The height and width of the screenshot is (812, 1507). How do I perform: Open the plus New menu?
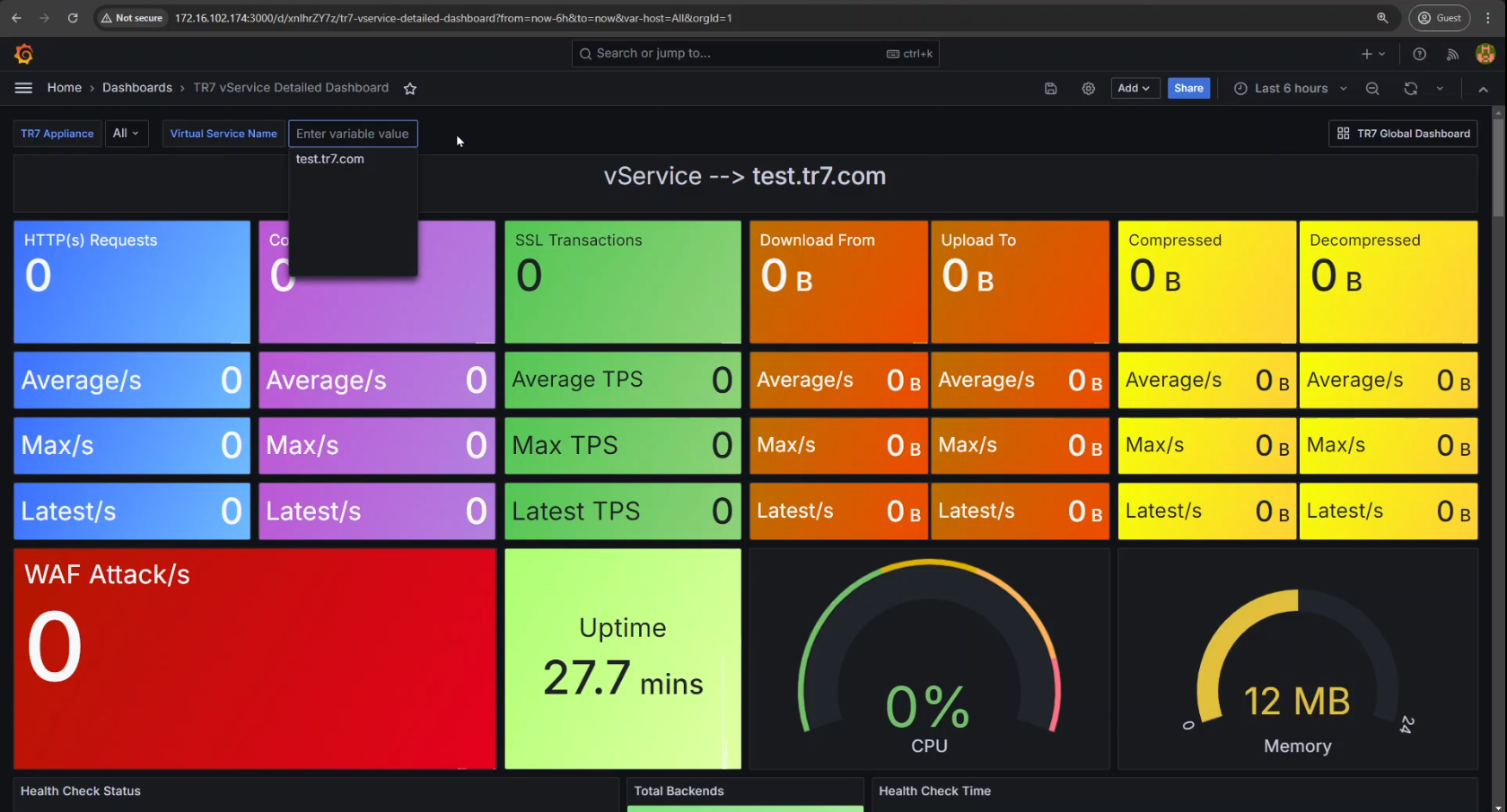point(1373,54)
